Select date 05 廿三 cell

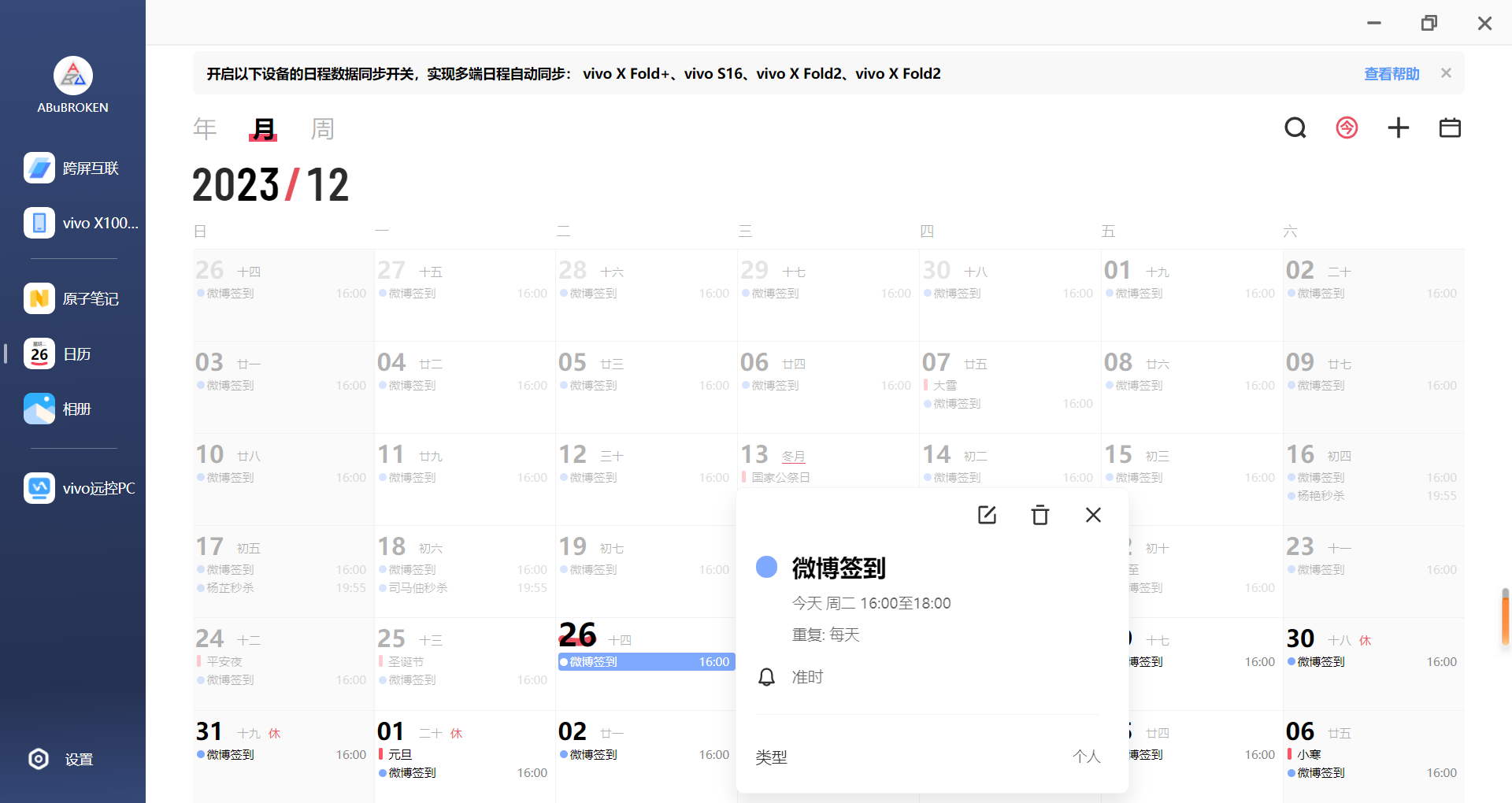pos(646,387)
